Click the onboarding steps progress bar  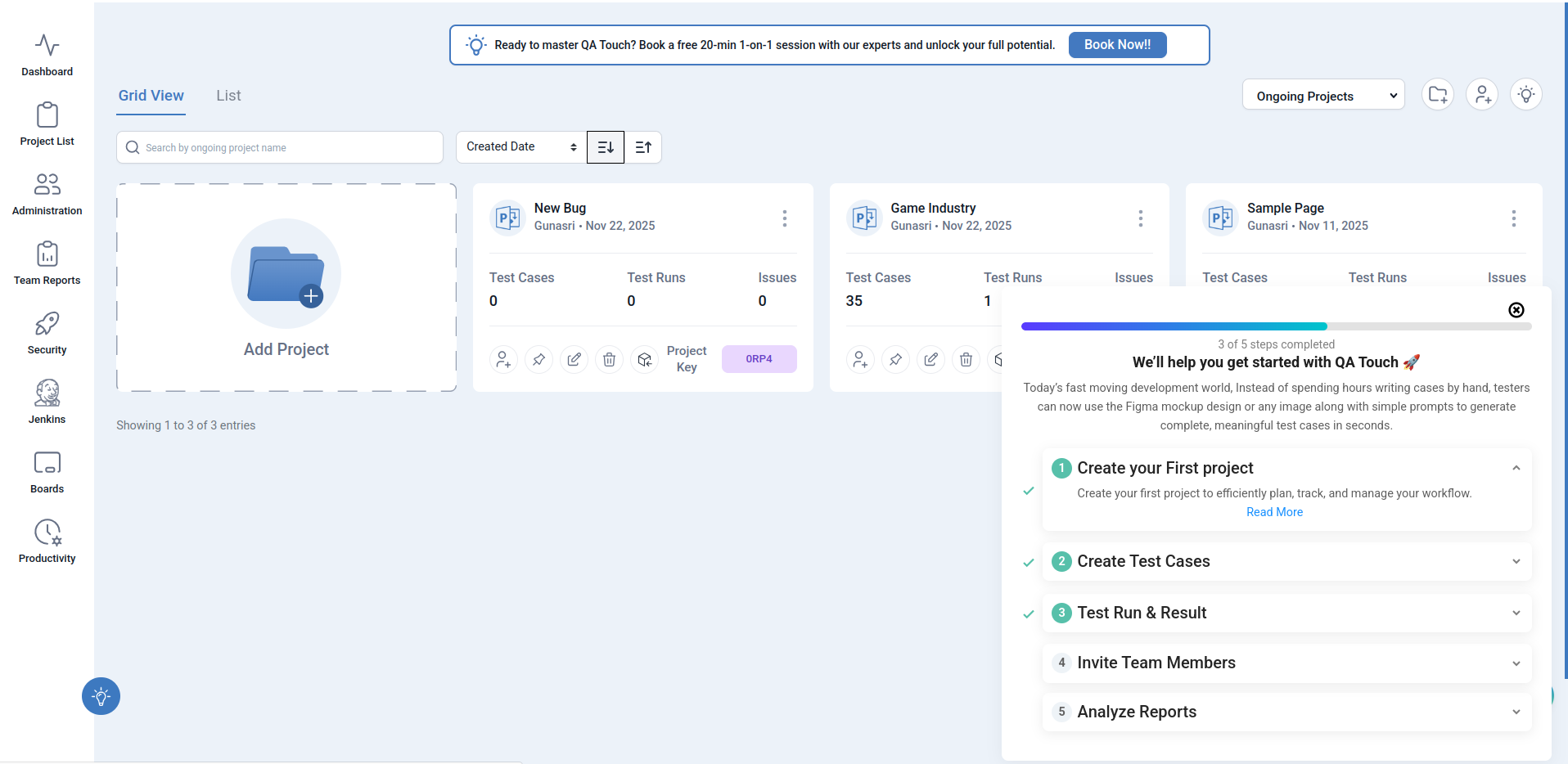coord(1275,326)
